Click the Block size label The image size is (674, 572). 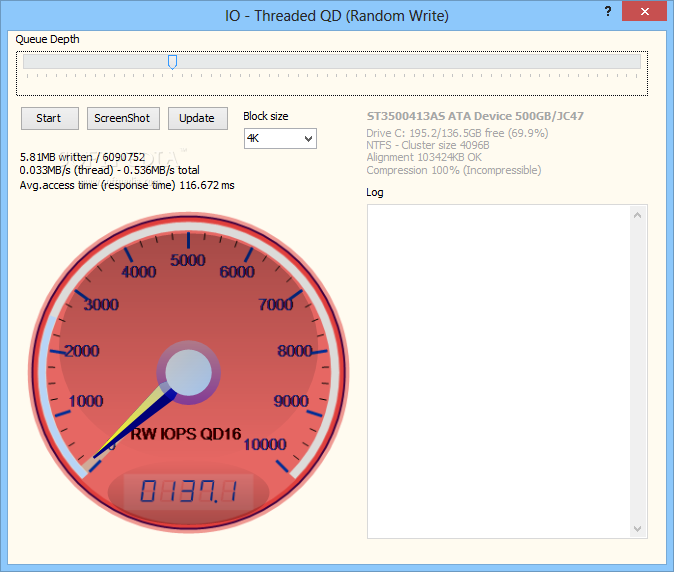point(266,116)
